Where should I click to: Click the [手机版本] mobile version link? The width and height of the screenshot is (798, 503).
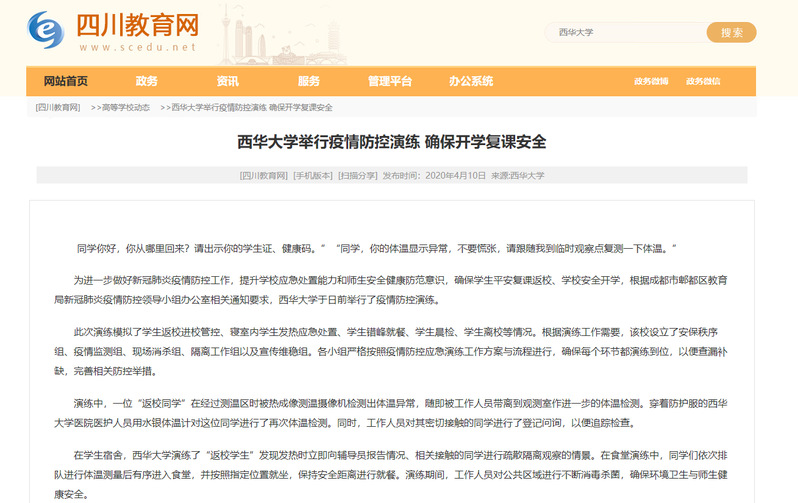(x=313, y=176)
